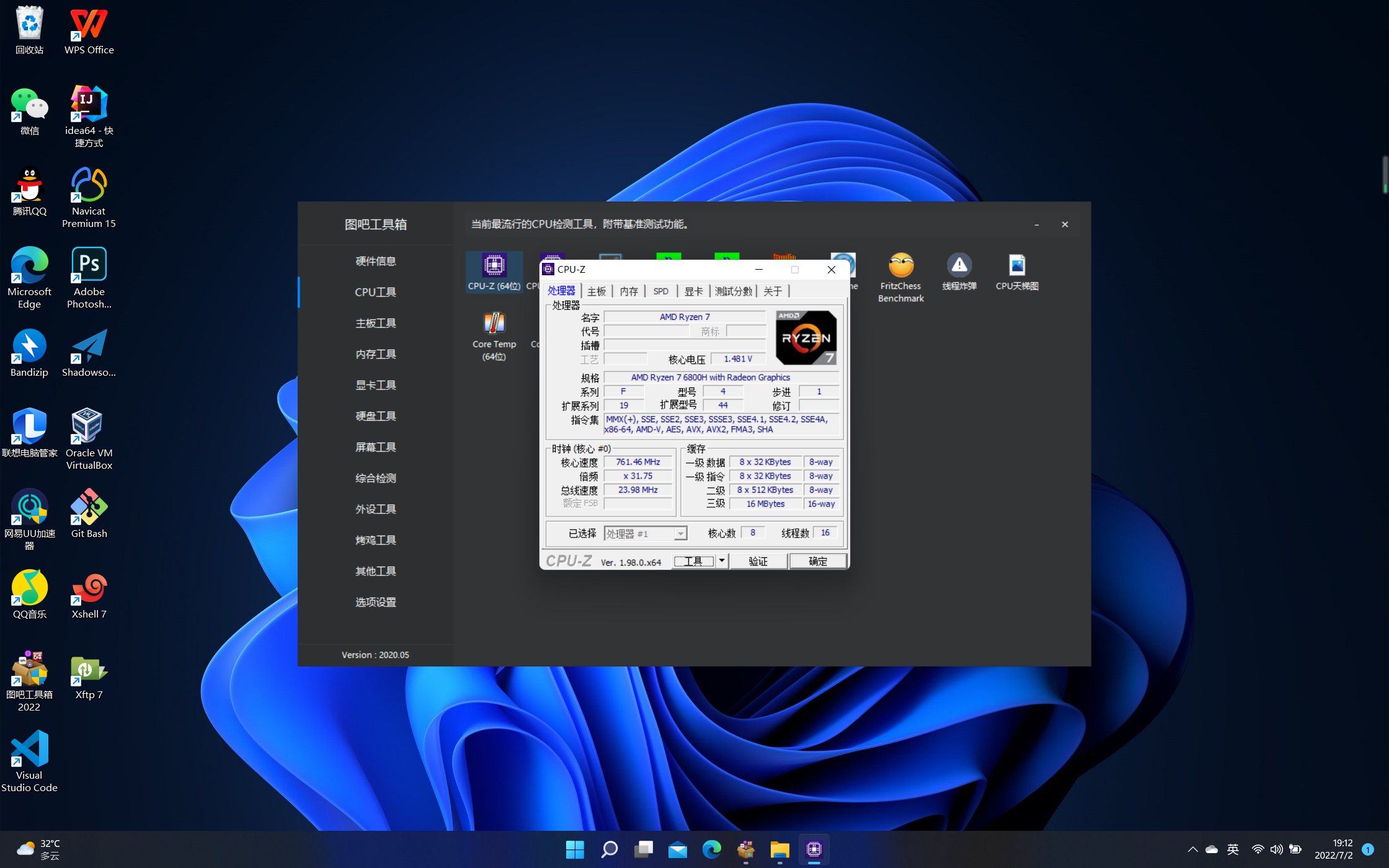Viewport: 1389px width, 868px height.
Task: Open the weather widget showing 32°C
Action: click(38, 849)
